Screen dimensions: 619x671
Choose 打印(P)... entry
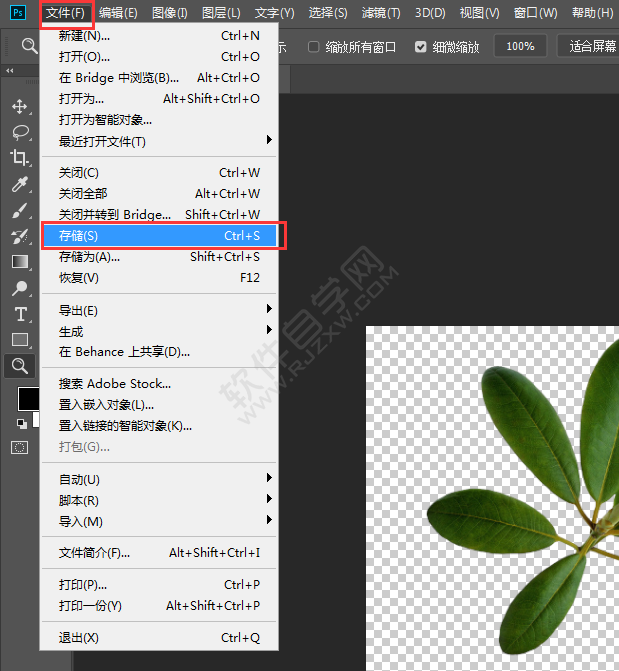point(159,585)
